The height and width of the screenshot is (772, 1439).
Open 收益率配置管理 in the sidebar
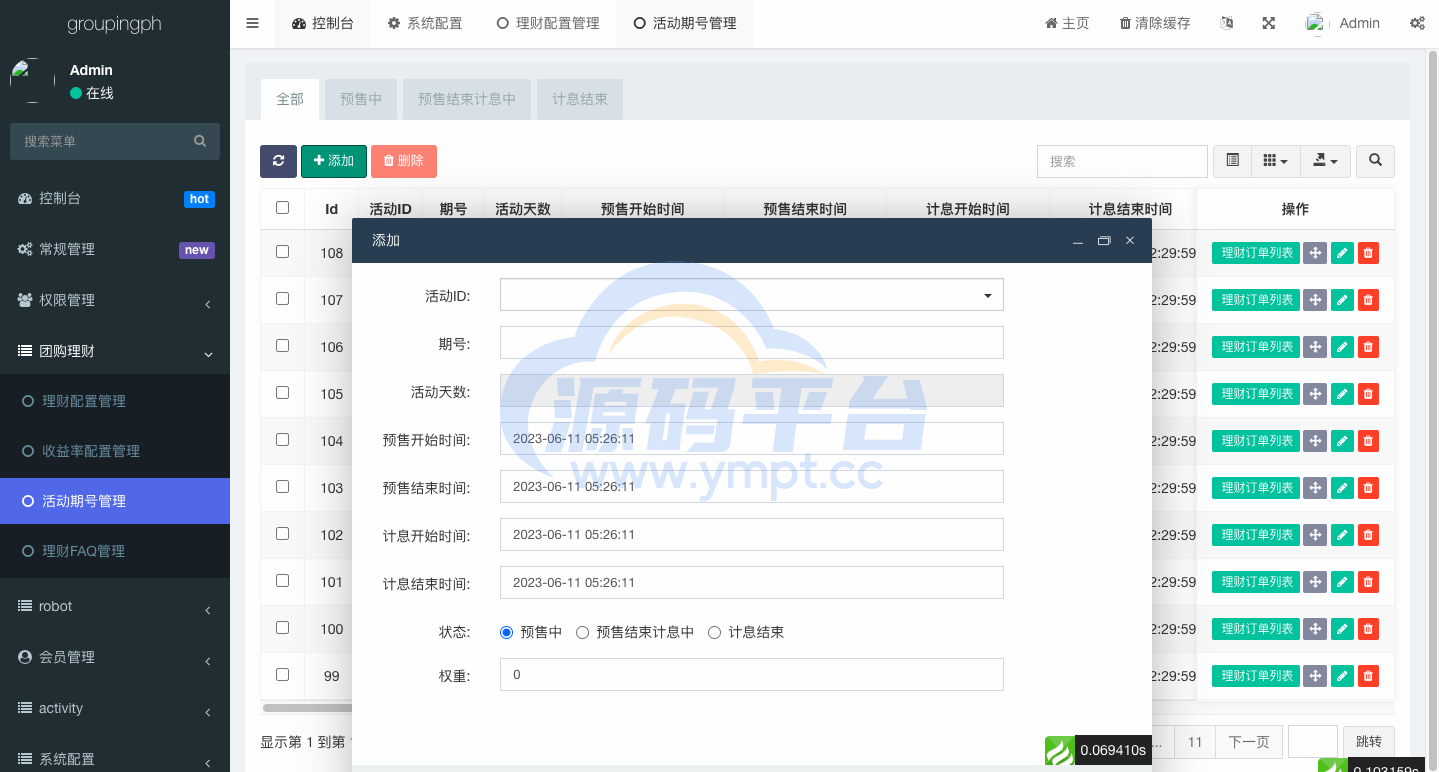pyautogui.click(x=115, y=451)
